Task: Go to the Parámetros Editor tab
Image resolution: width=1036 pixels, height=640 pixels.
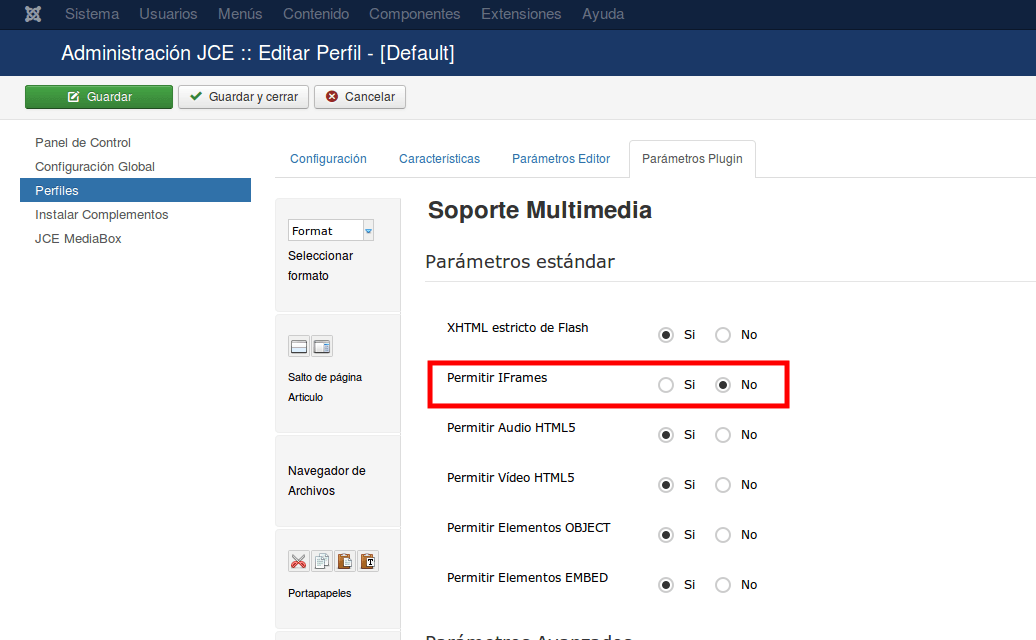Action: click(x=561, y=159)
